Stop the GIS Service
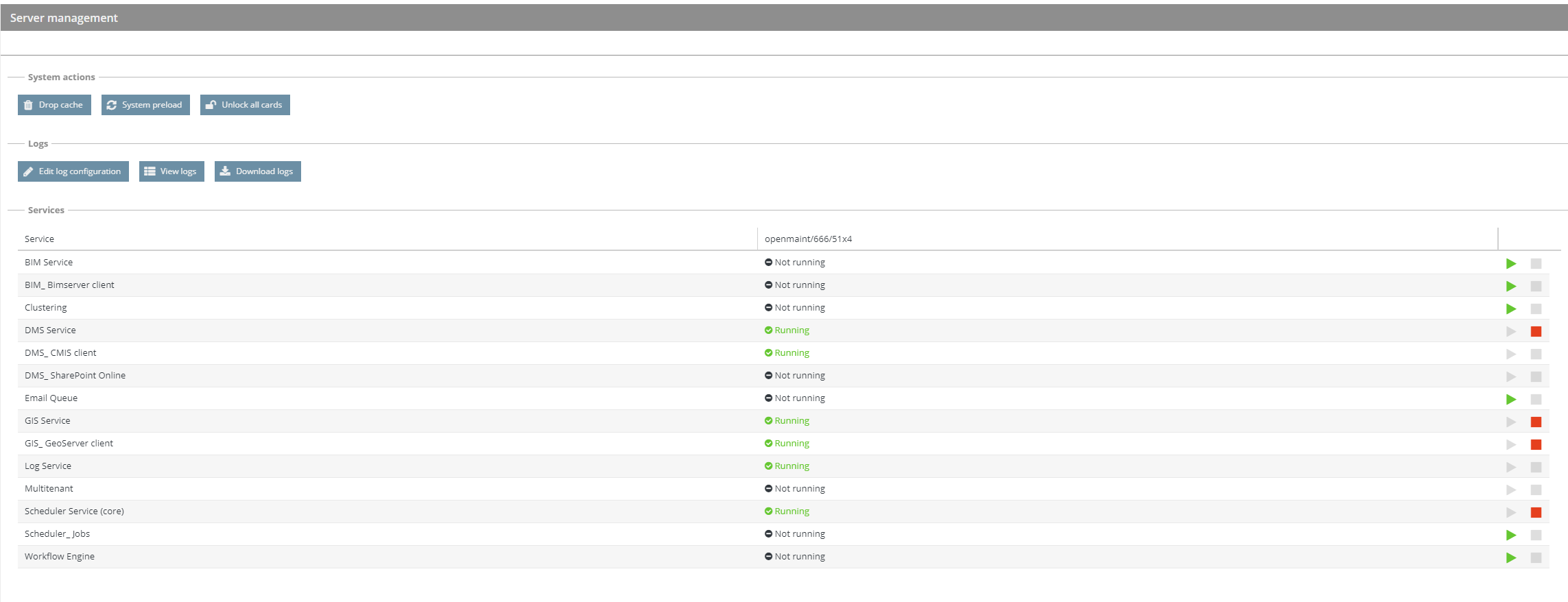This screenshot has width=1568, height=602. (x=1536, y=422)
